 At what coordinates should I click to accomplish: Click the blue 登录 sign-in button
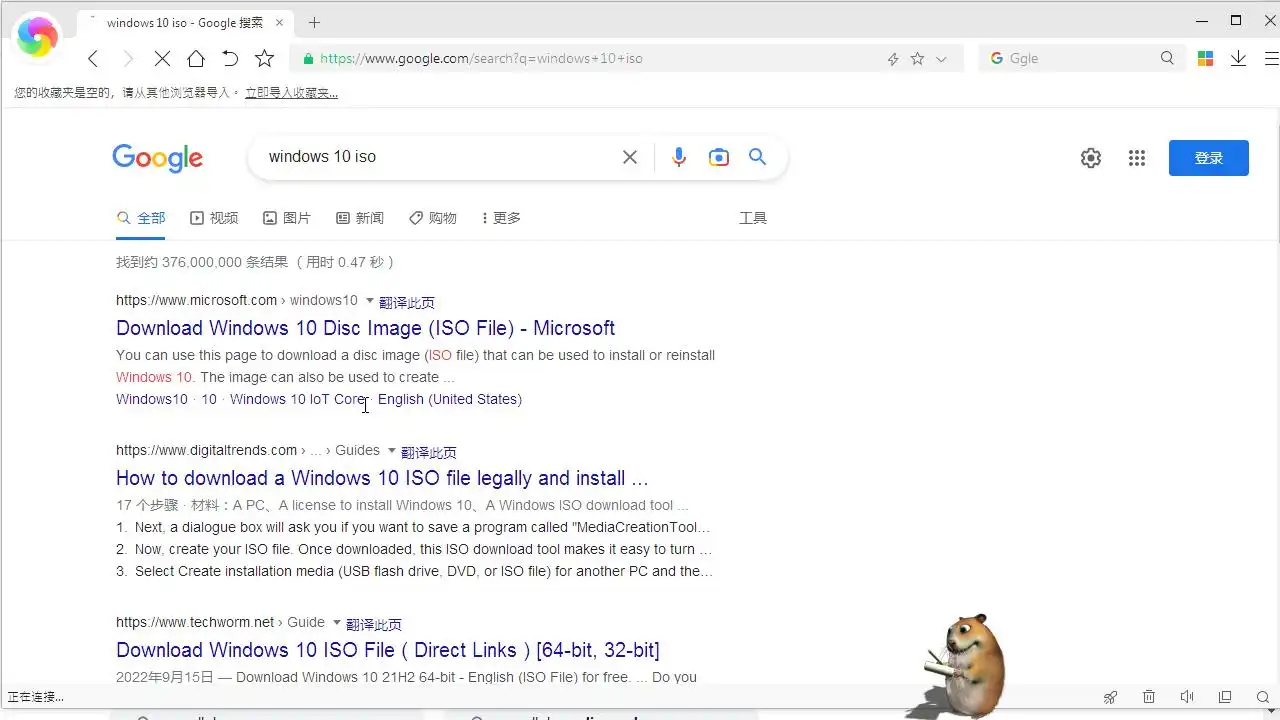1209,158
